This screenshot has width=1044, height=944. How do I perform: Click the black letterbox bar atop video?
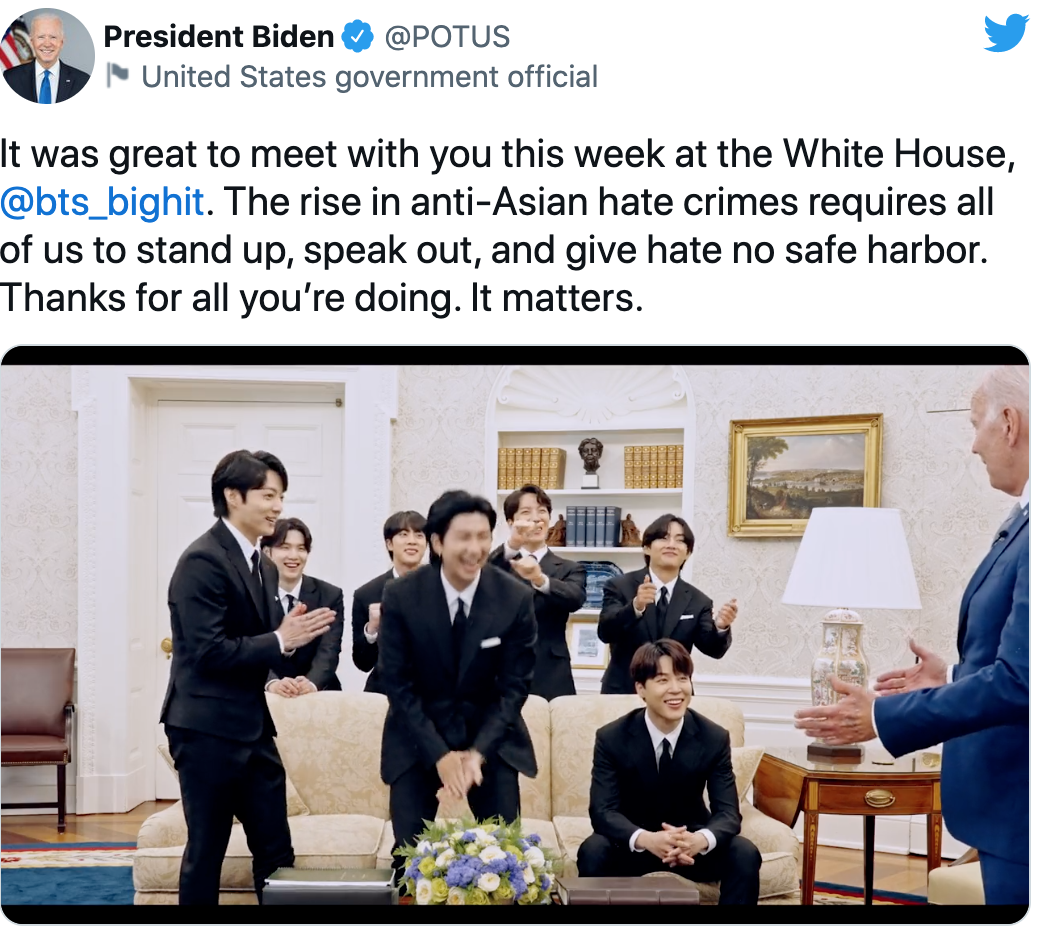[515, 355]
